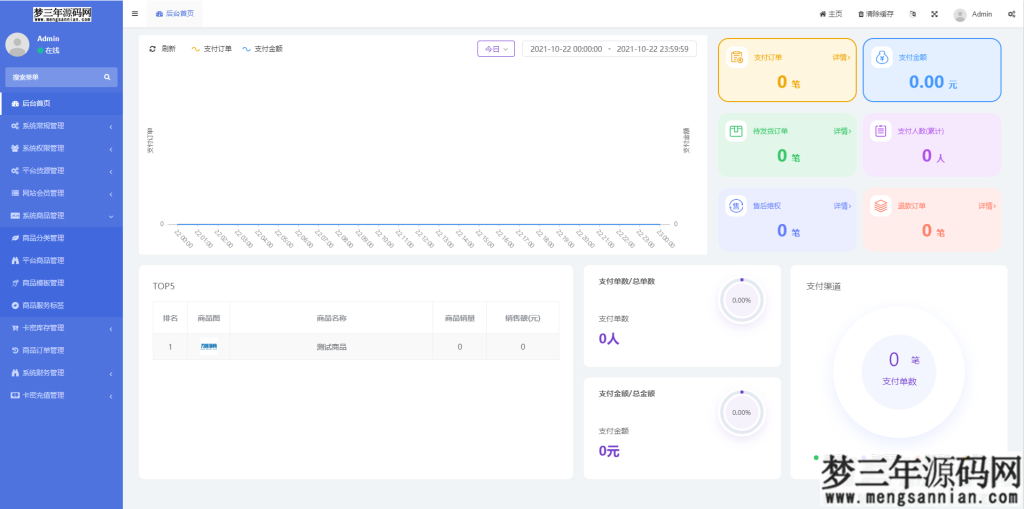This screenshot has height=509, width=1024.
Task: Click the 商品销量 column header
Action: click(x=460, y=318)
